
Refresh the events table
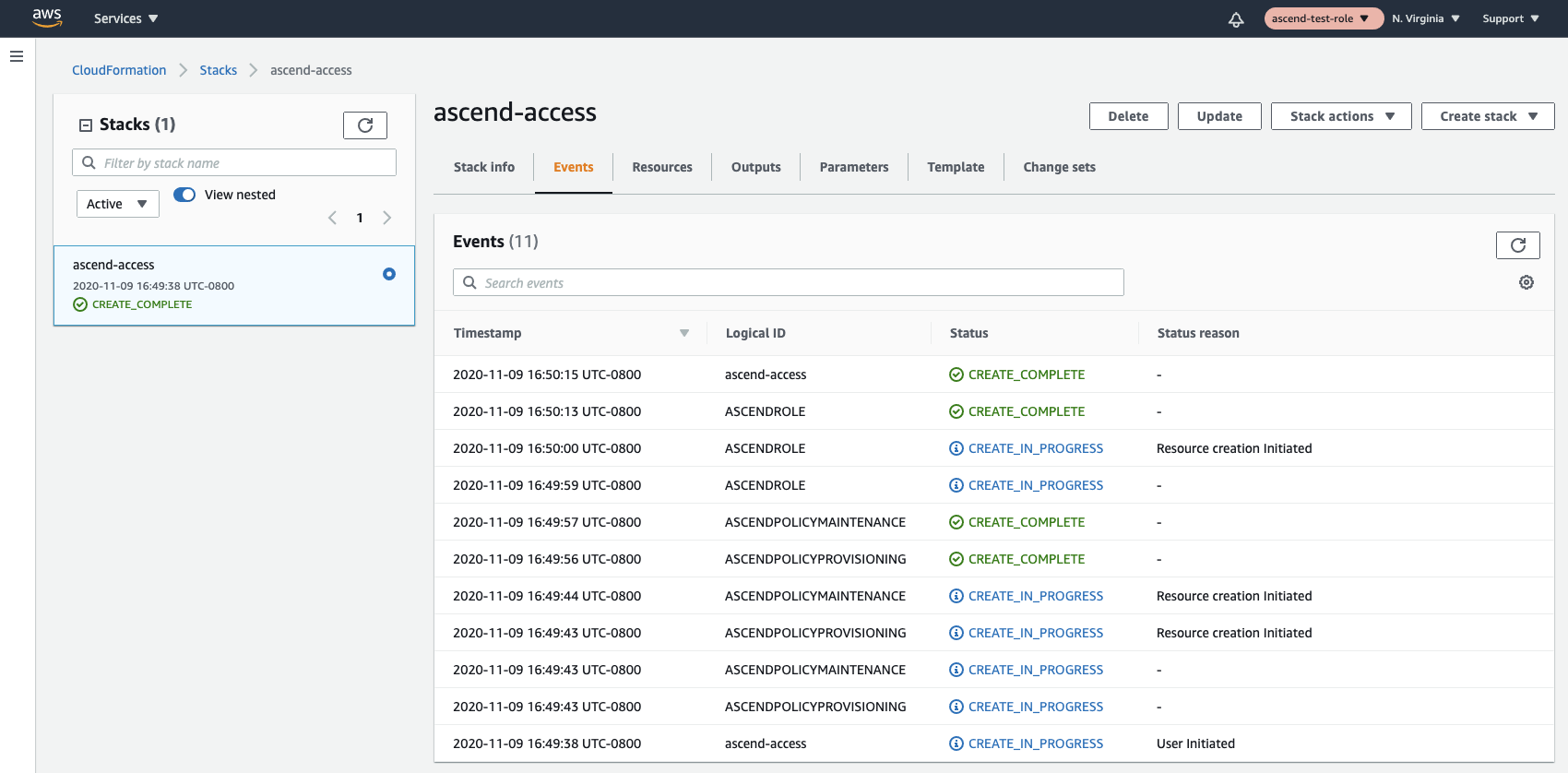pos(1517,245)
